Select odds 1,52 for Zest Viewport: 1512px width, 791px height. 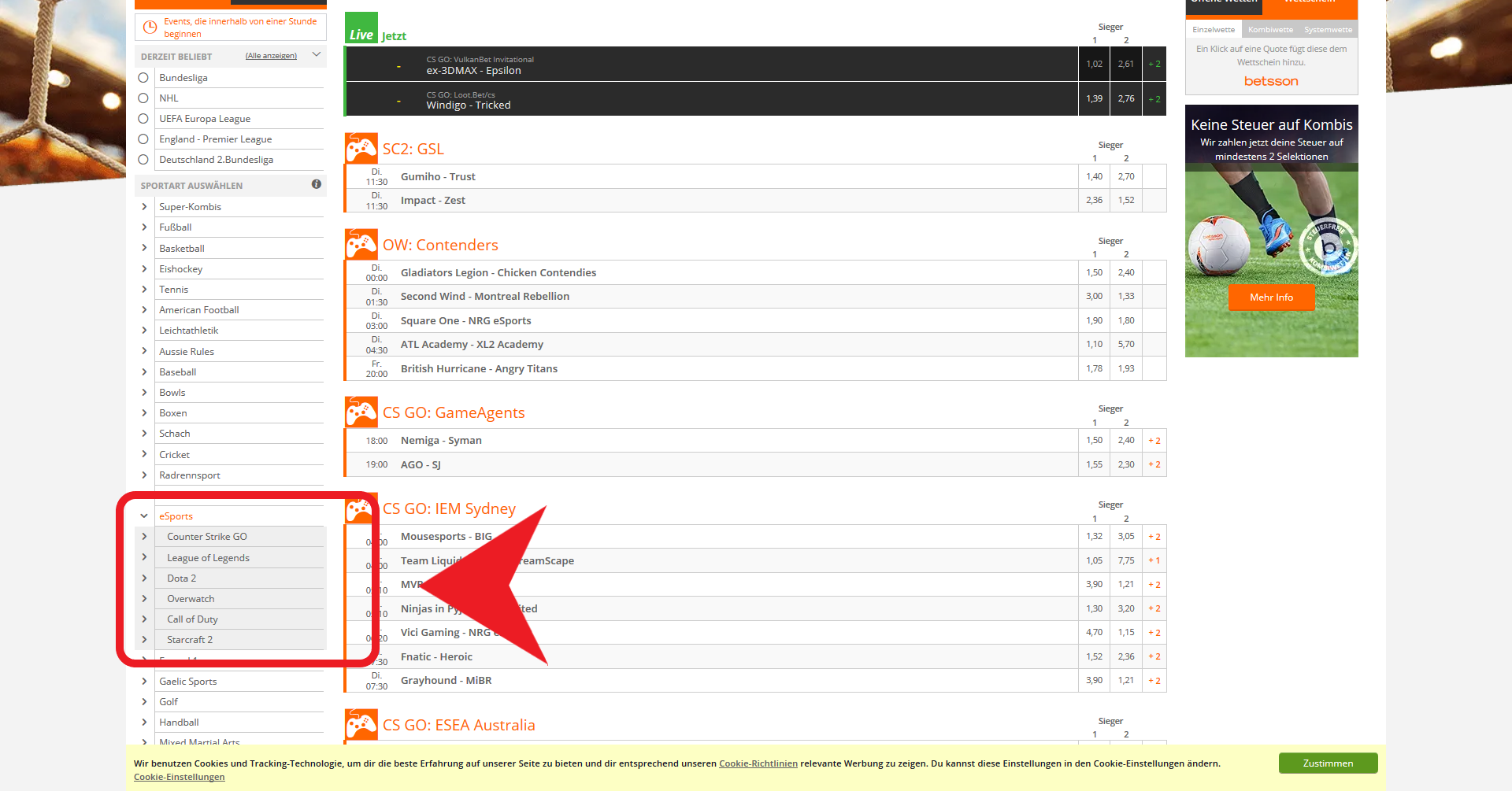(x=1126, y=200)
